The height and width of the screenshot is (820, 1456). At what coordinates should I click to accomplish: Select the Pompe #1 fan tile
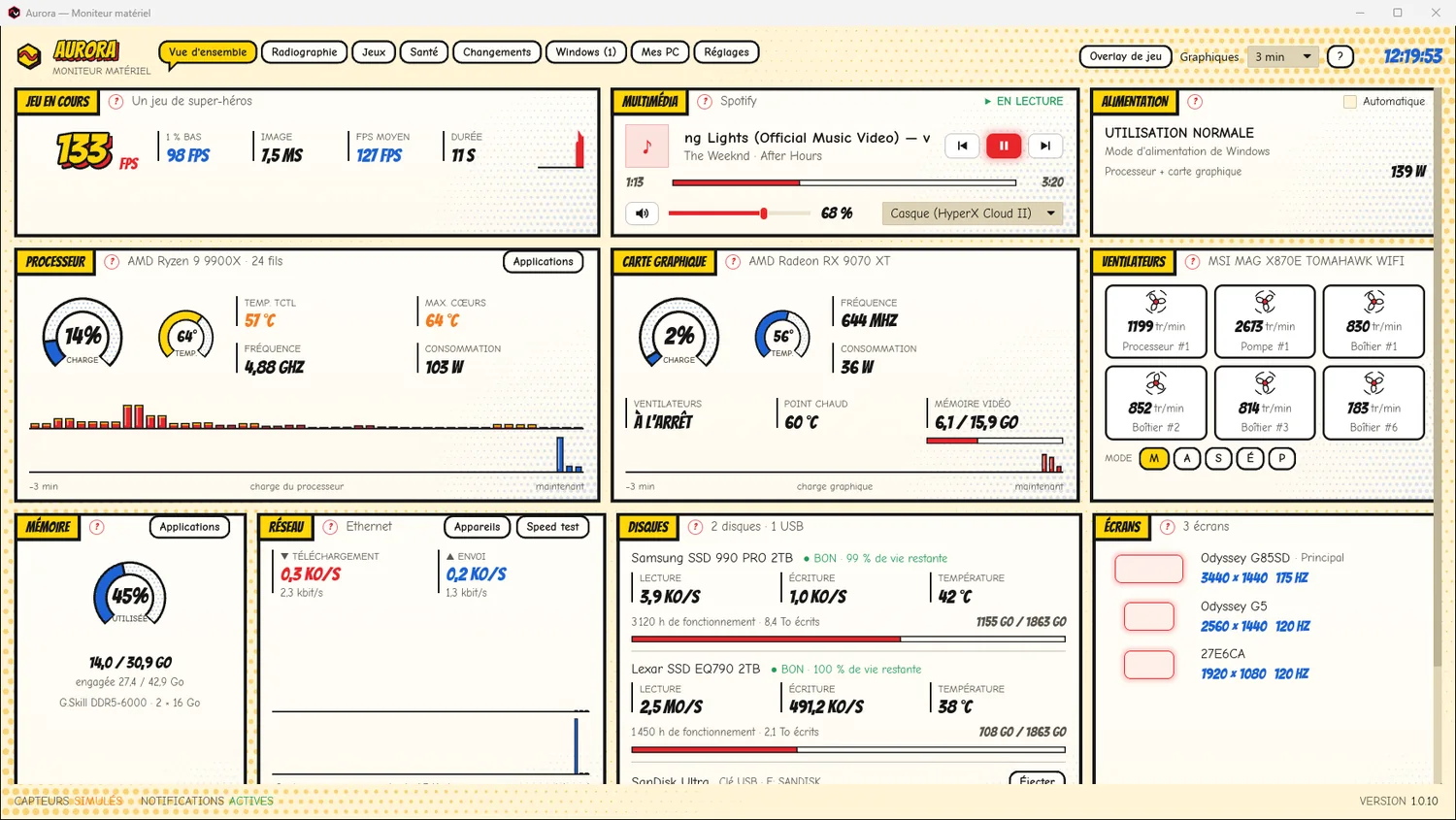point(1265,321)
